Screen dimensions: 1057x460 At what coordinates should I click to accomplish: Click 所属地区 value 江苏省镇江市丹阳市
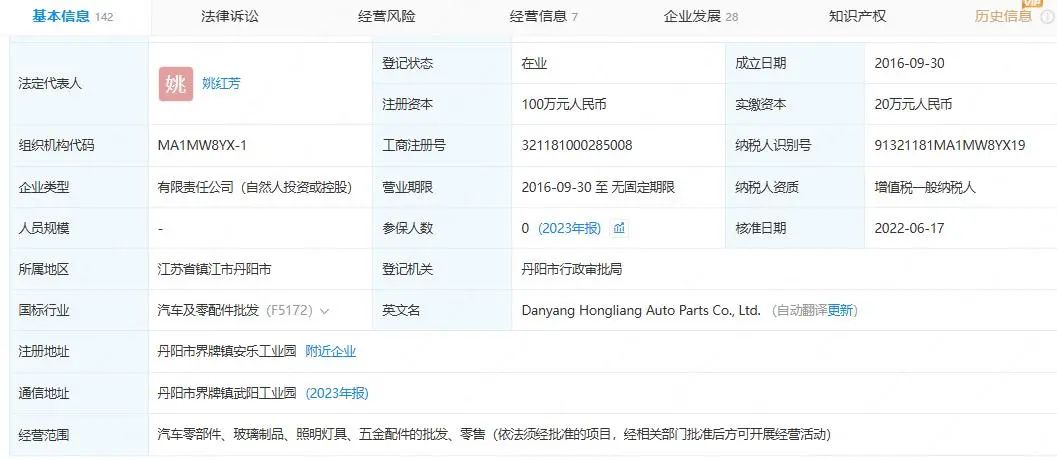pyautogui.click(x=214, y=270)
